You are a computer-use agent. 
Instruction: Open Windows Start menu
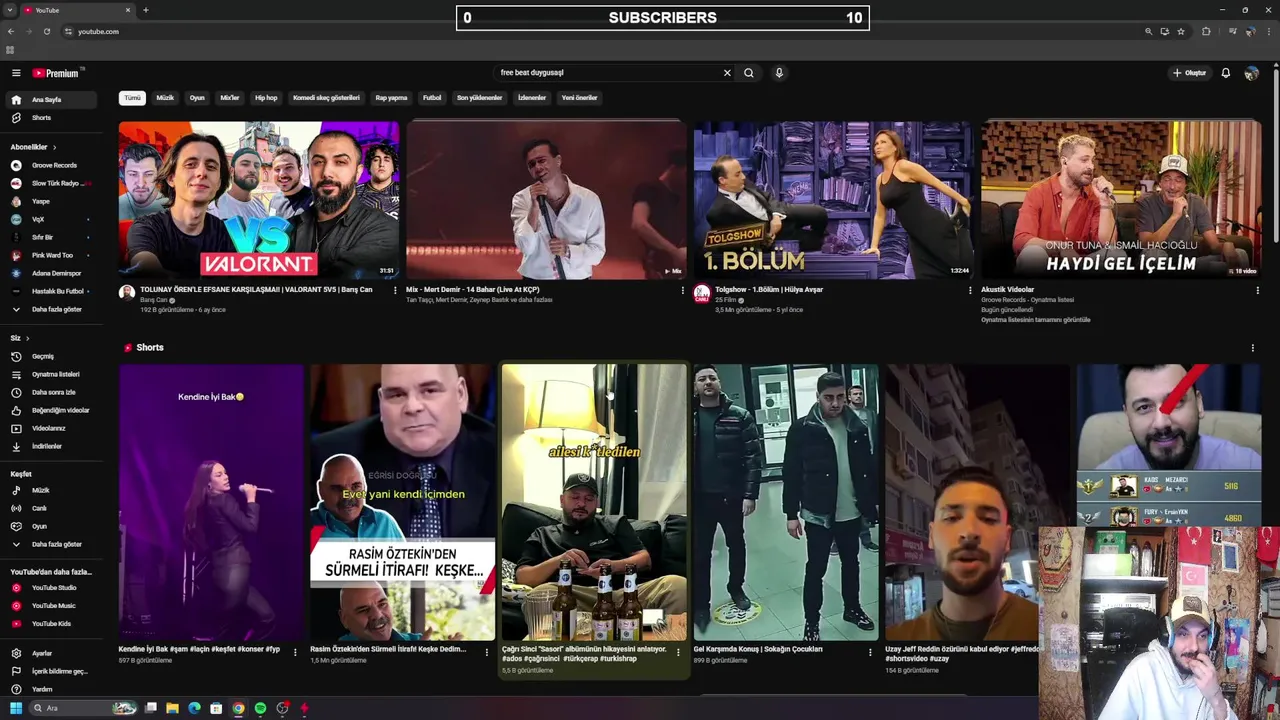(16, 708)
